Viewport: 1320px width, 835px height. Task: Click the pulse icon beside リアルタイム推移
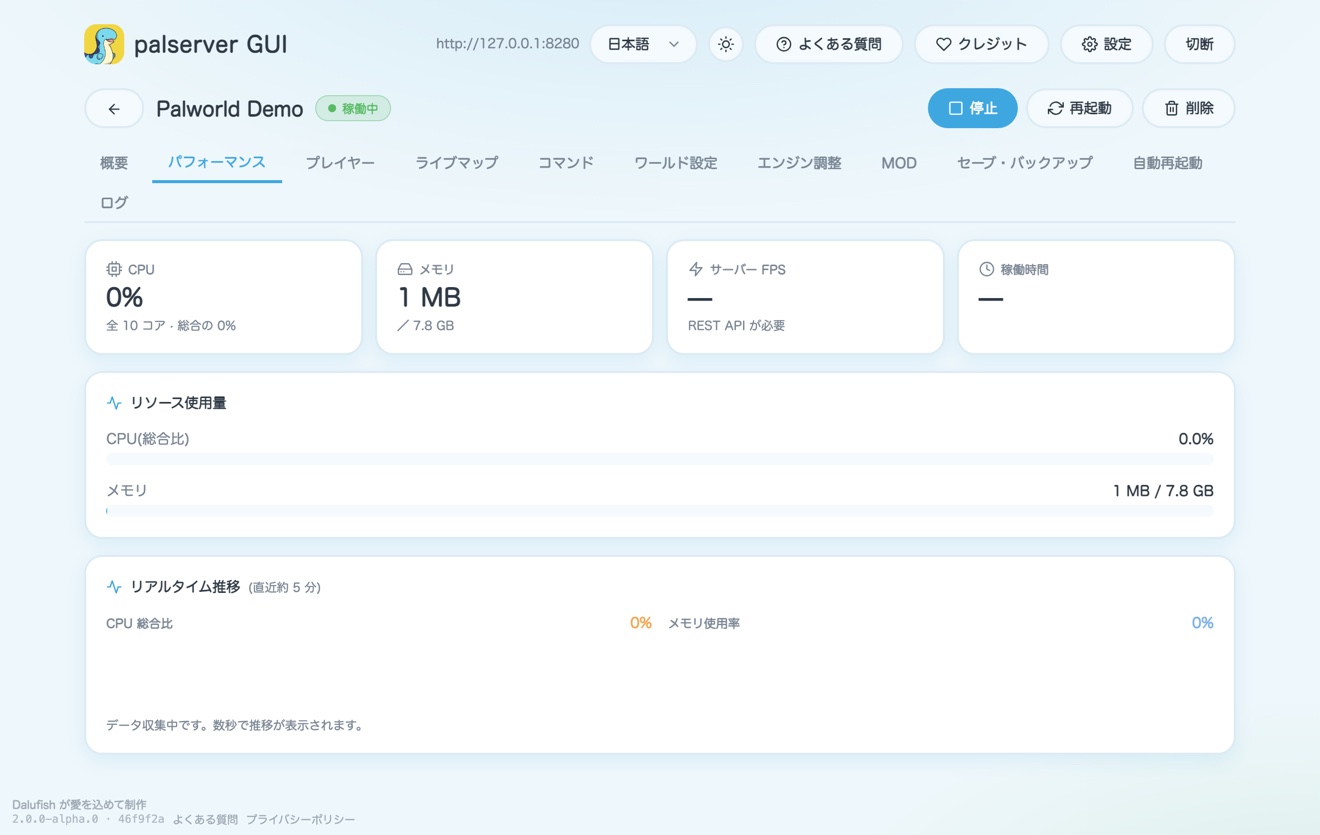(114, 587)
